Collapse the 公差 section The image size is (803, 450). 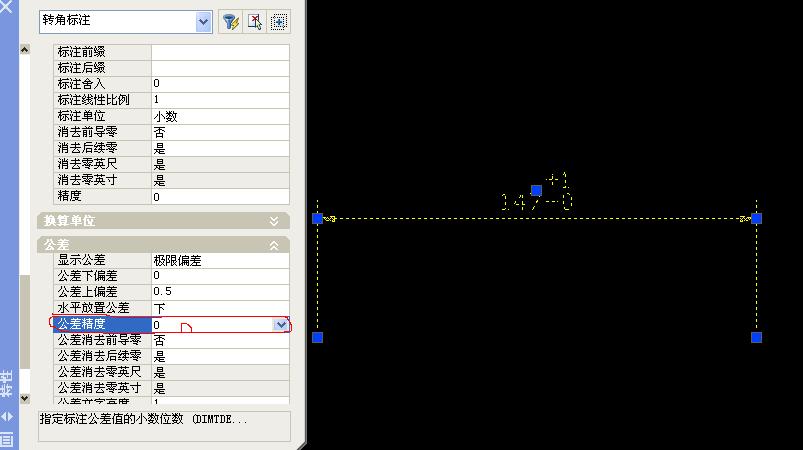pos(274,246)
